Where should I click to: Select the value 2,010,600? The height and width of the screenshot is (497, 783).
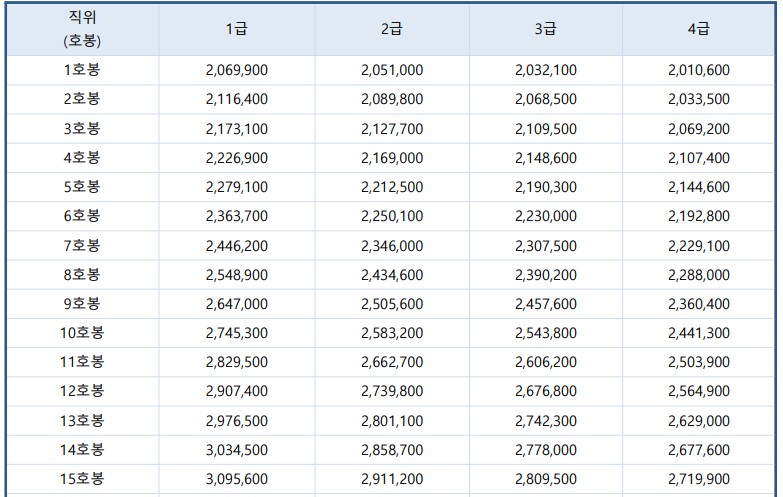point(699,70)
